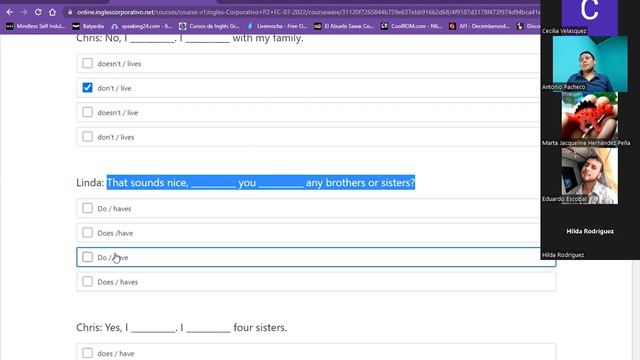Reload the page with the refresh icon
640x360 pixels.
click(38, 12)
